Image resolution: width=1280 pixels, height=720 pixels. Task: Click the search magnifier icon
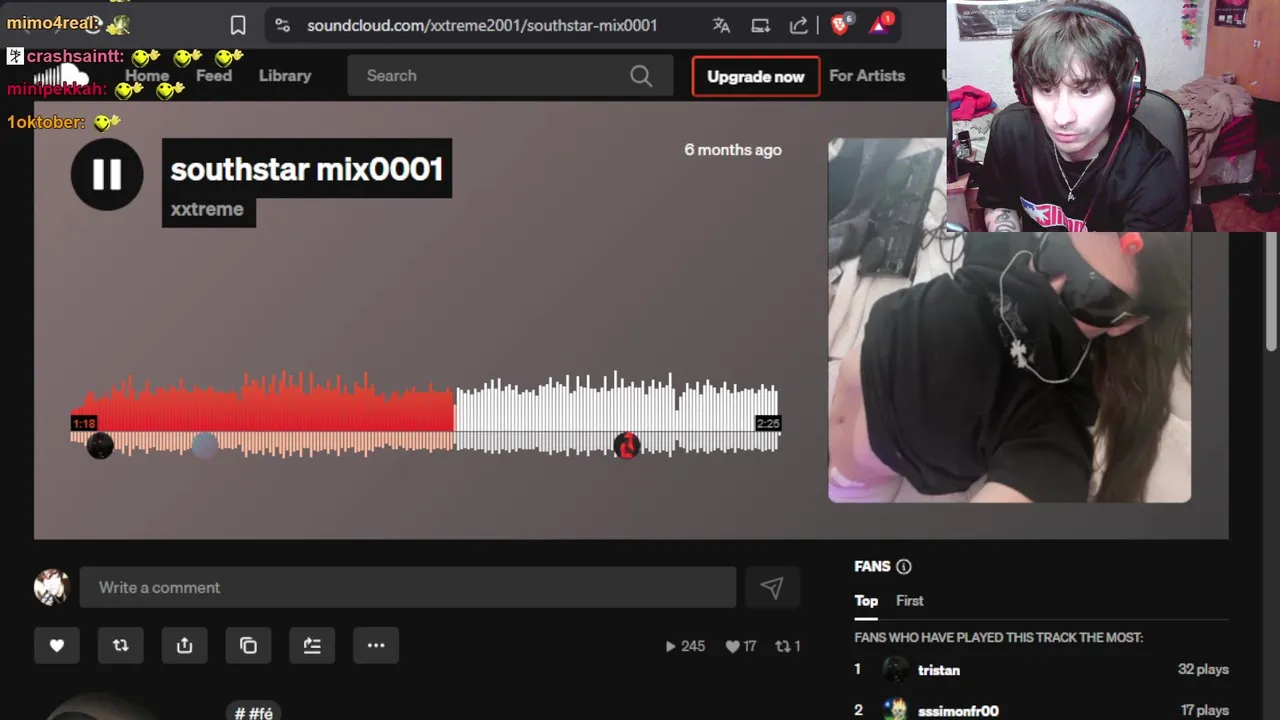tap(641, 76)
